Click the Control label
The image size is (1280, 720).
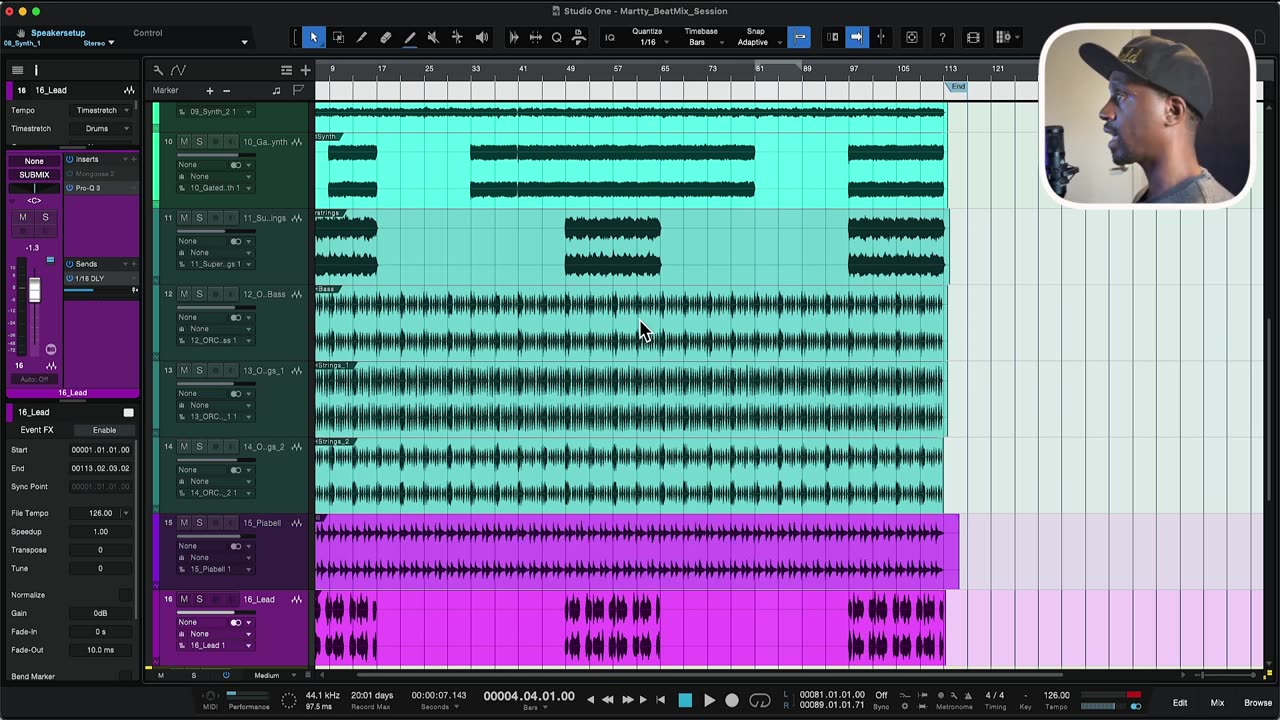148,33
